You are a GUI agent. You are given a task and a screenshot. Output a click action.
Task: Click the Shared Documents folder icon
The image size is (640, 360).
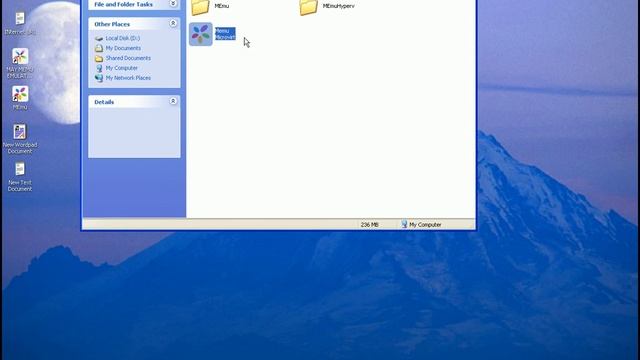click(99, 58)
